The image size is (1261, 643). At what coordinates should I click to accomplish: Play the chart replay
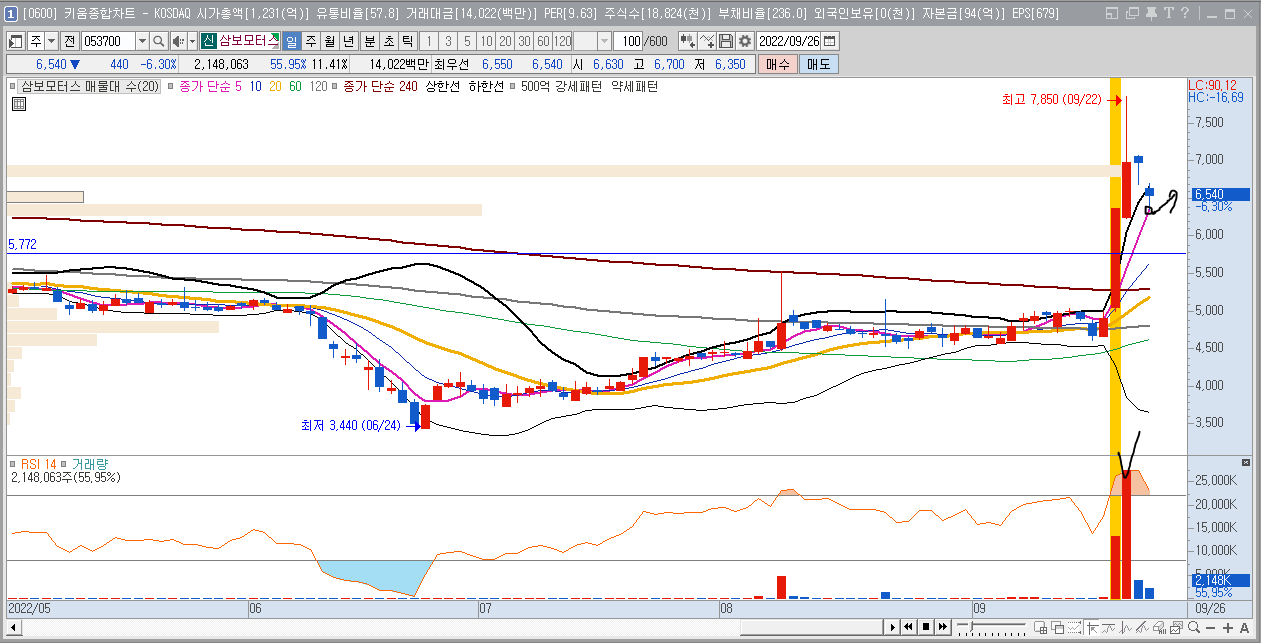coord(893,628)
